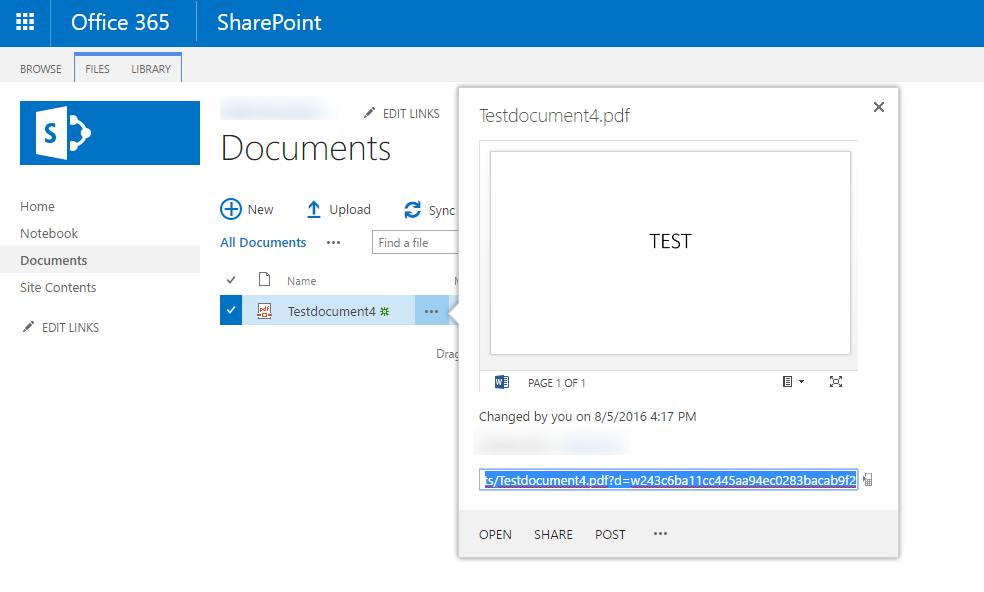The height and width of the screenshot is (592, 984).
Task: Click the top EDIT LINKS text
Action: point(411,114)
